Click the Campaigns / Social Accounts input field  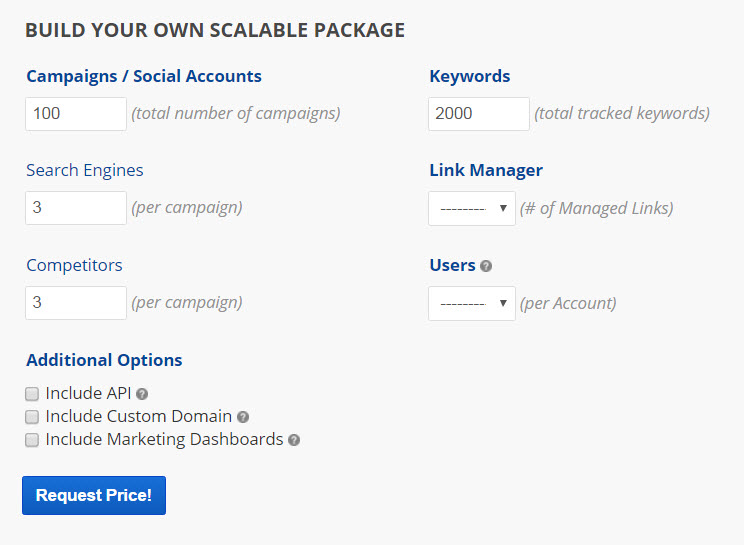point(76,114)
